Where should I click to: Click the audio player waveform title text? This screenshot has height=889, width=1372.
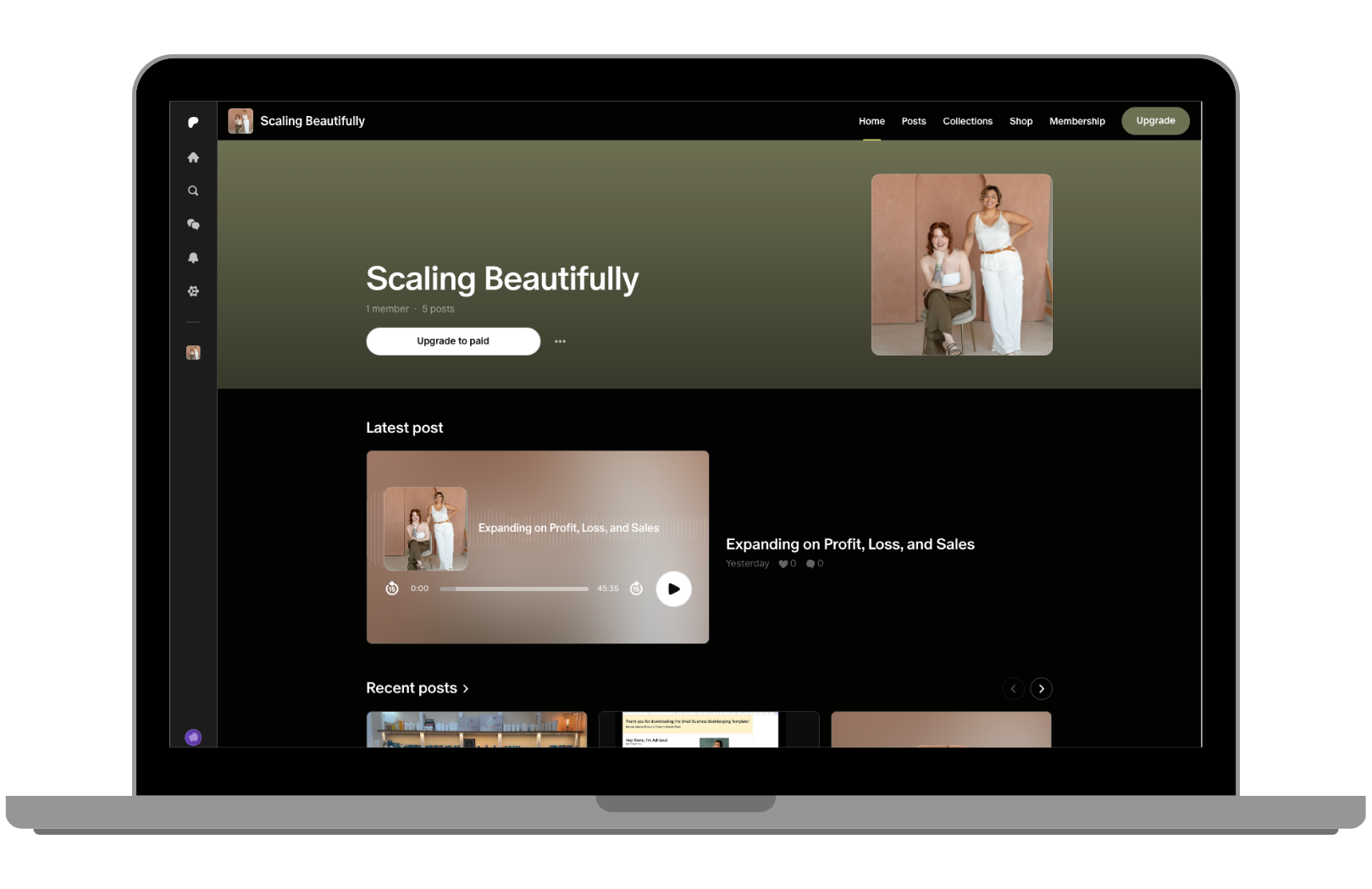[568, 528]
